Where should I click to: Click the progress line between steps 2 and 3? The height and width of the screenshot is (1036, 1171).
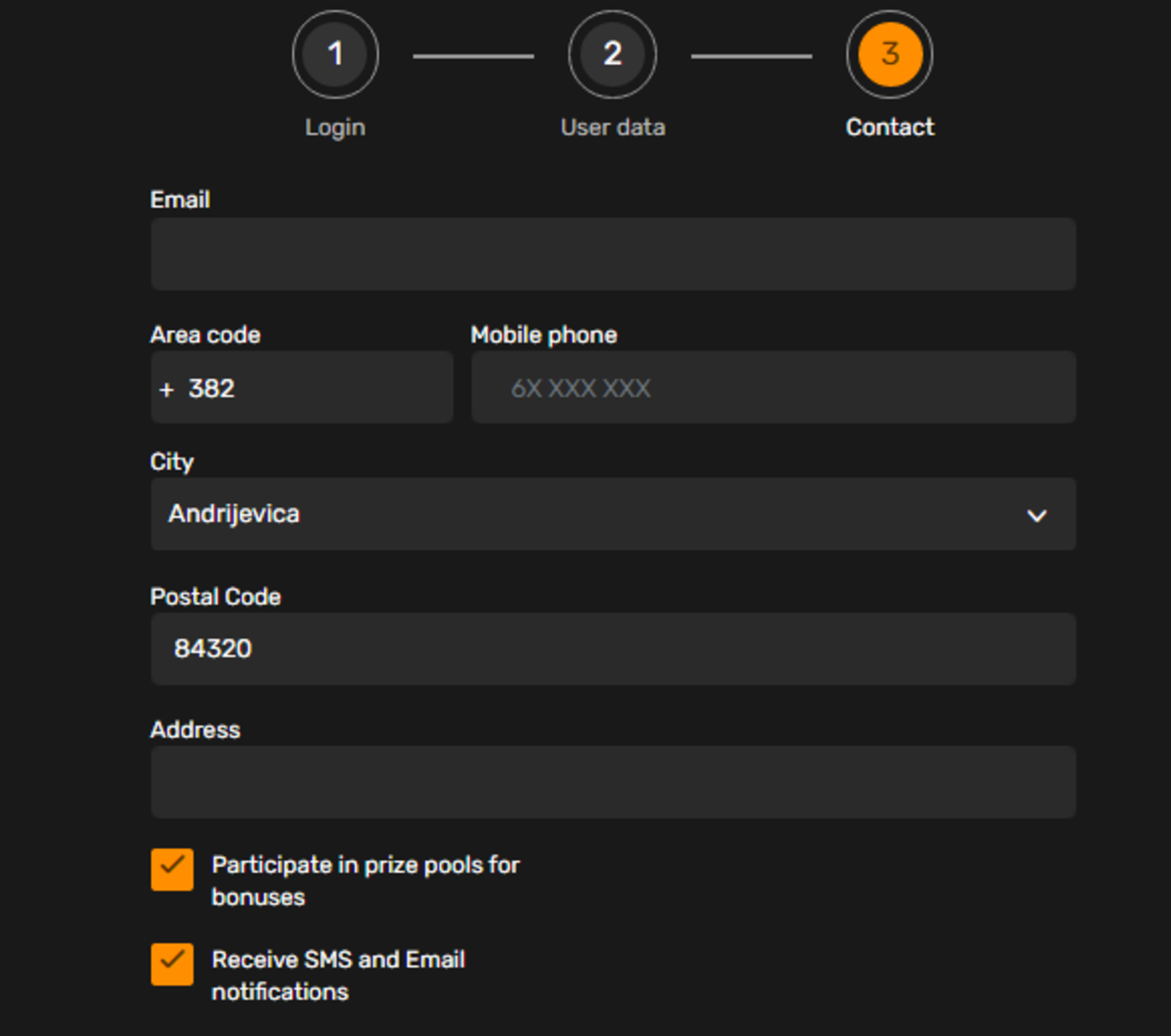click(751, 56)
